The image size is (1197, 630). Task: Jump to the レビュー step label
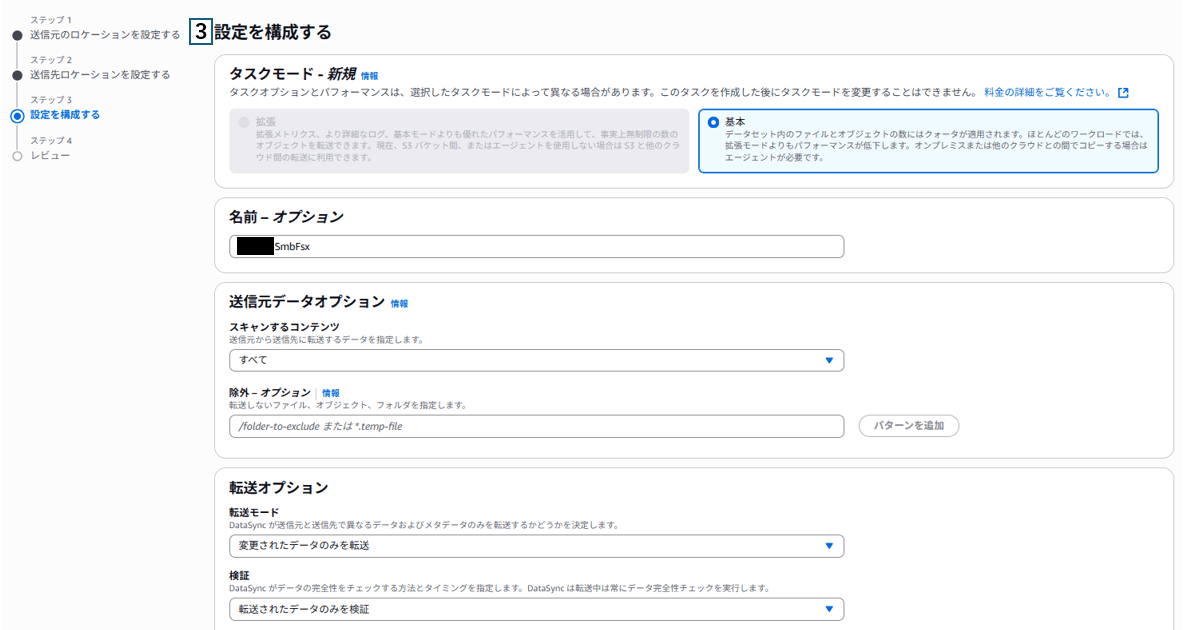pyautogui.click(x=50, y=156)
